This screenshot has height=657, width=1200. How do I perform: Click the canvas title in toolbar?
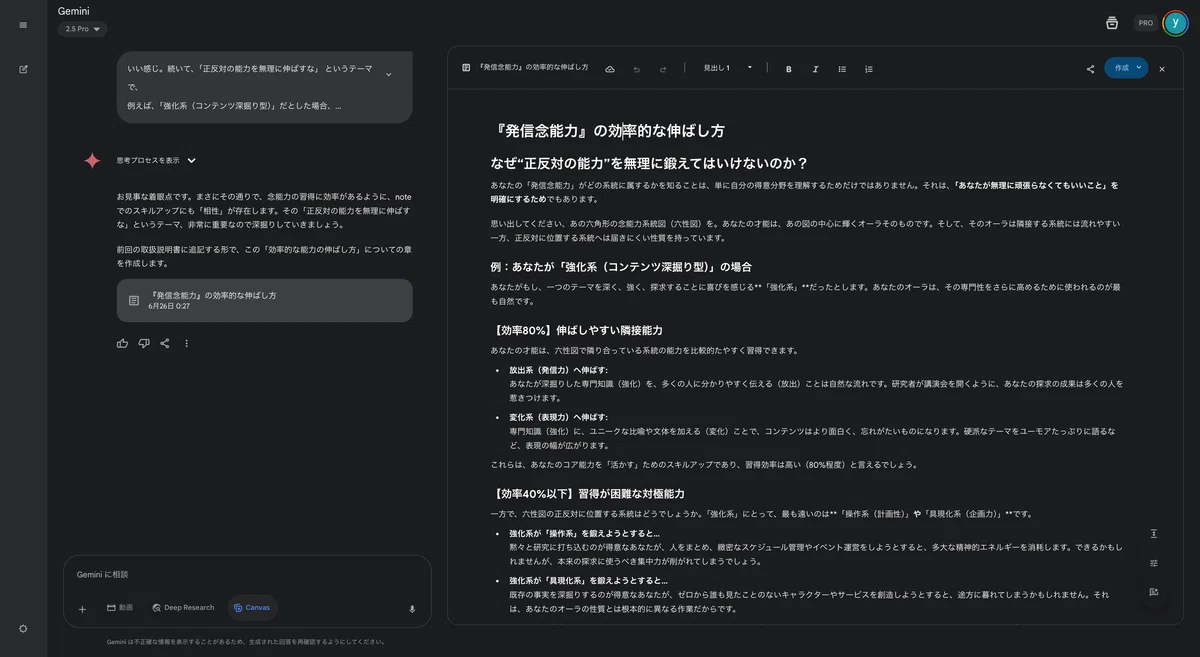[x=534, y=68]
